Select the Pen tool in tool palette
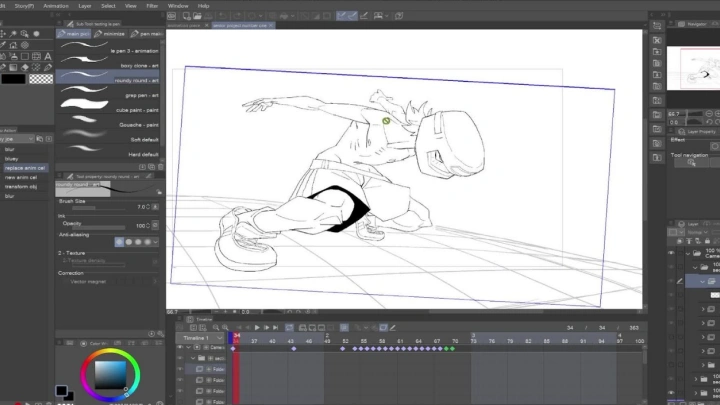The image size is (720, 405). [x=48, y=68]
